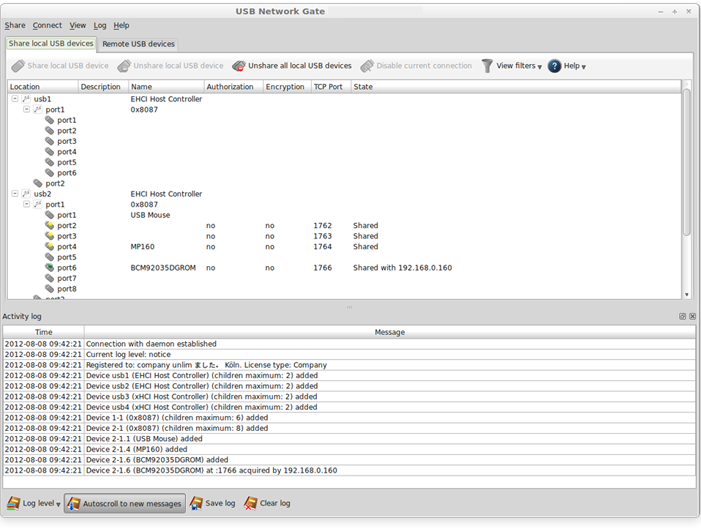Click the Unshare local USB device icon

(124, 66)
